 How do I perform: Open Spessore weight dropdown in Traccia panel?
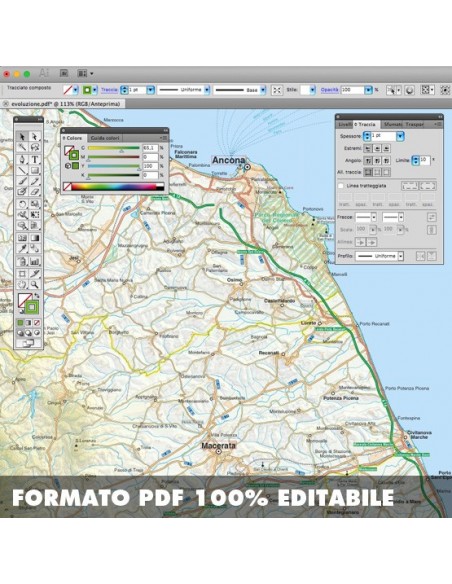[x=400, y=136]
